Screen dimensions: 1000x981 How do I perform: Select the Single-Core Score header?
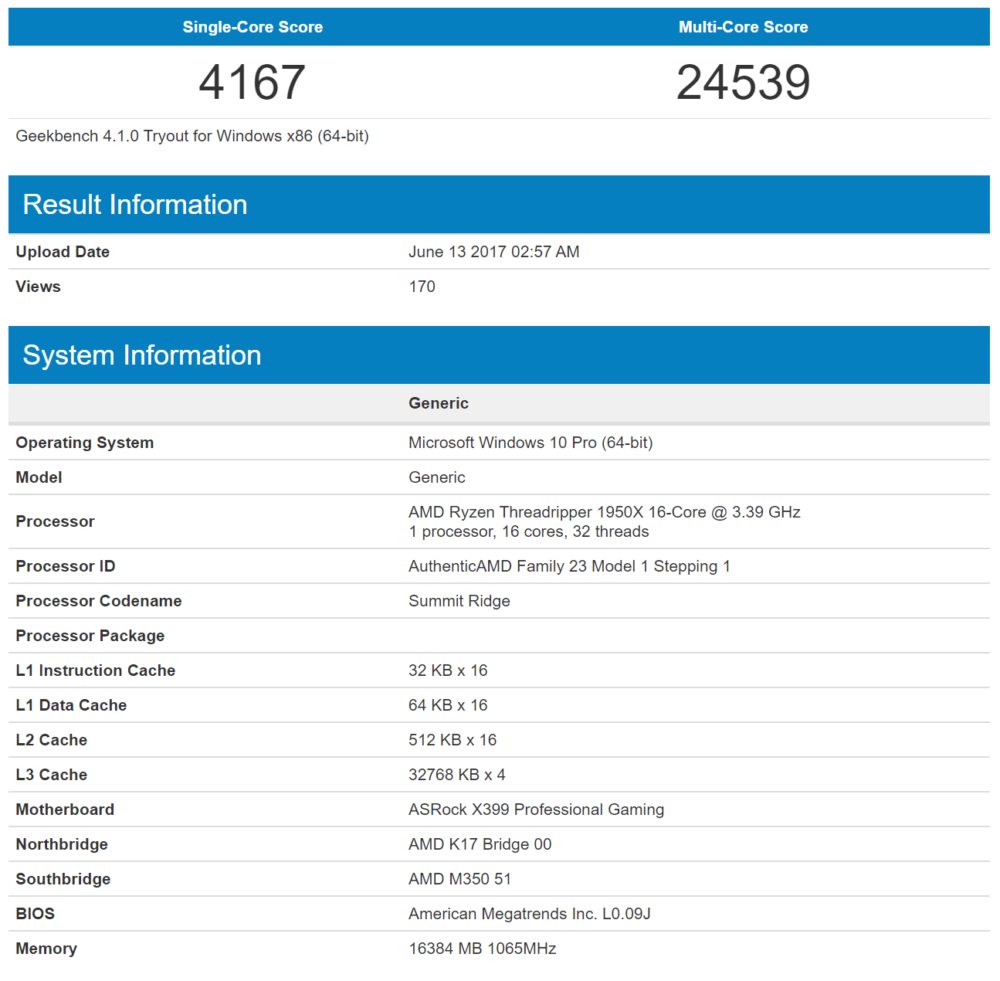(x=253, y=27)
